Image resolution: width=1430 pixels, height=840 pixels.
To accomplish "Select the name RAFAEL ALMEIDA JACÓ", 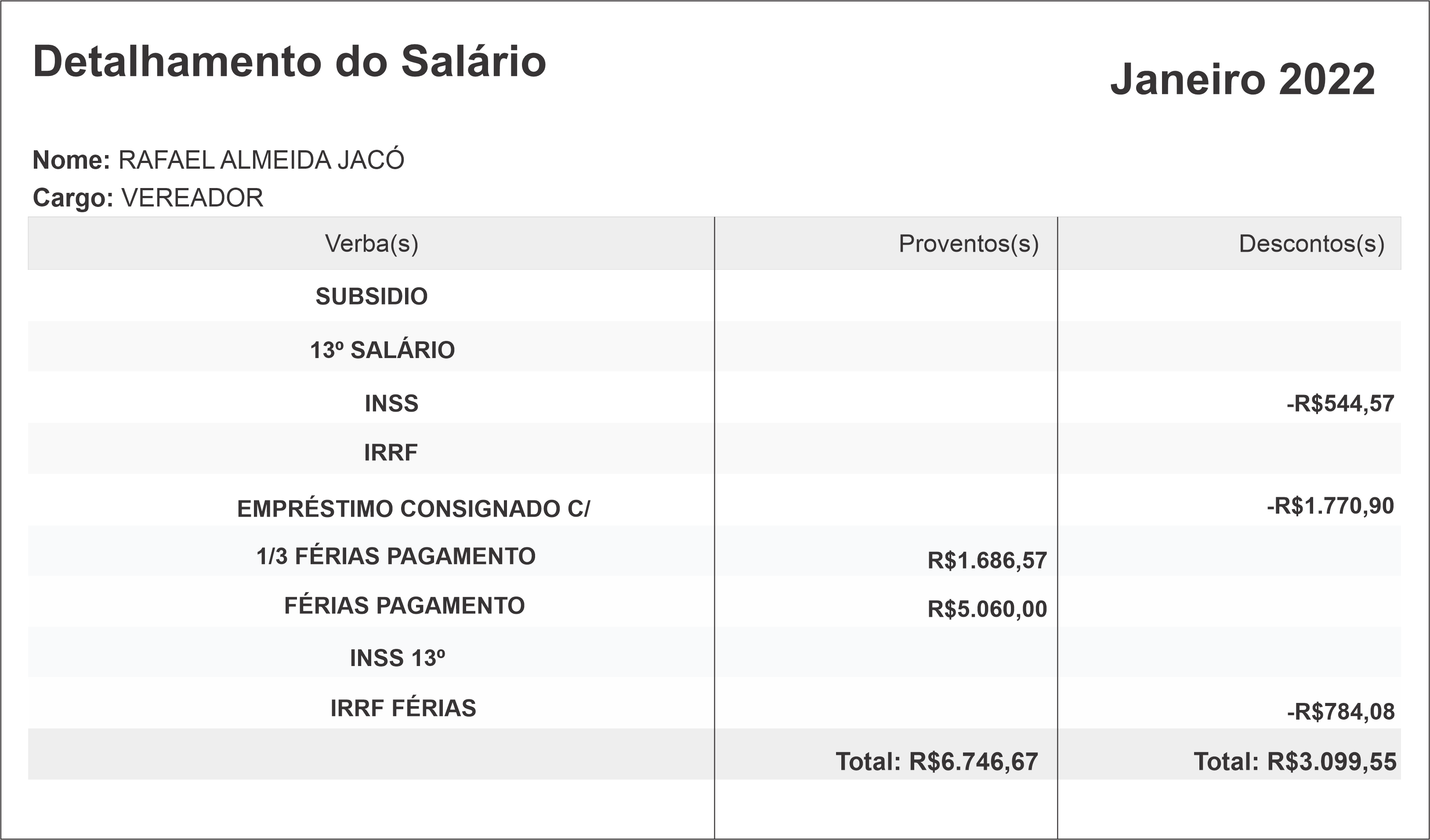I will [x=261, y=160].
